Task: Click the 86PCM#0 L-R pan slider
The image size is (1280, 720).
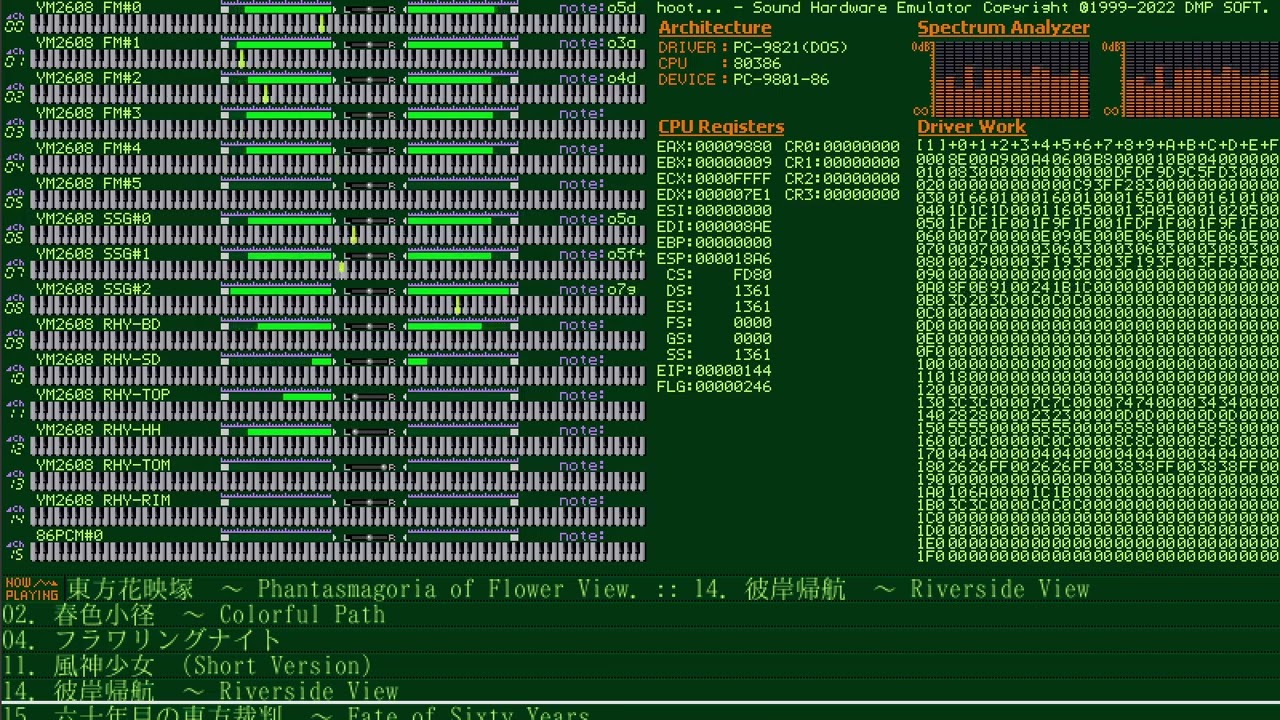Action: pos(370,537)
